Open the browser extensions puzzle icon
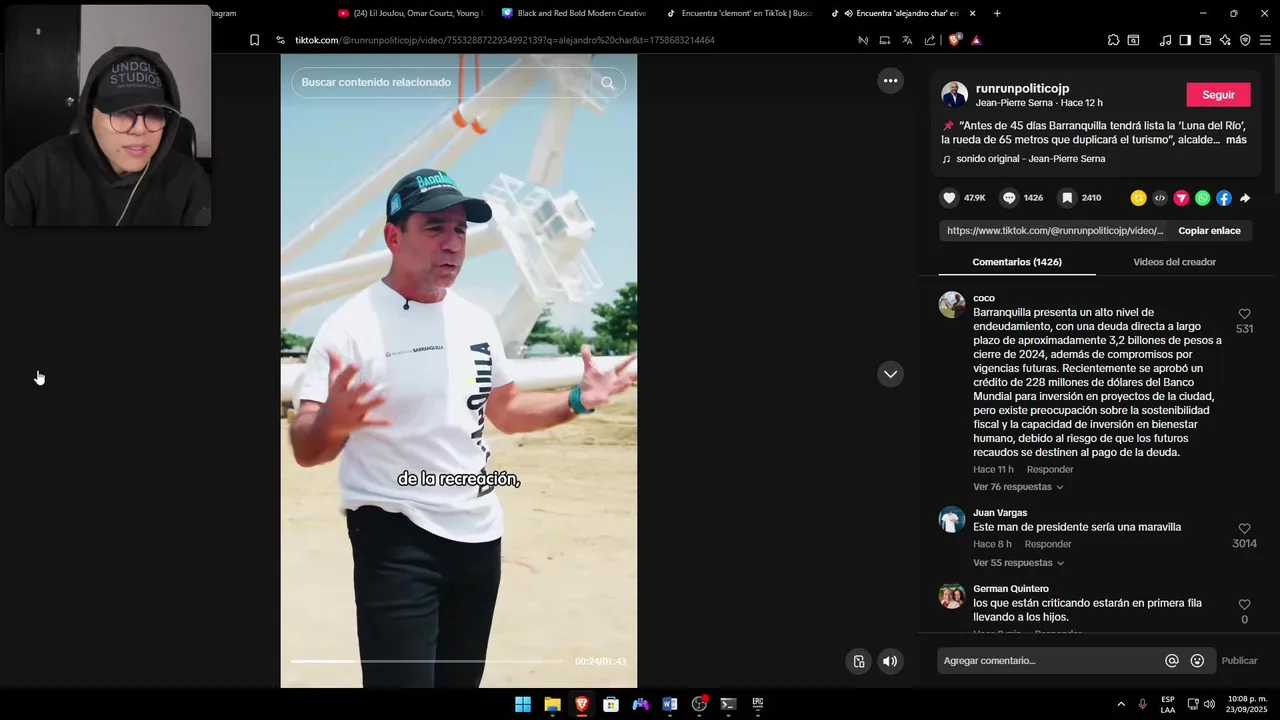The height and width of the screenshot is (720, 1280). (1113, 40)
